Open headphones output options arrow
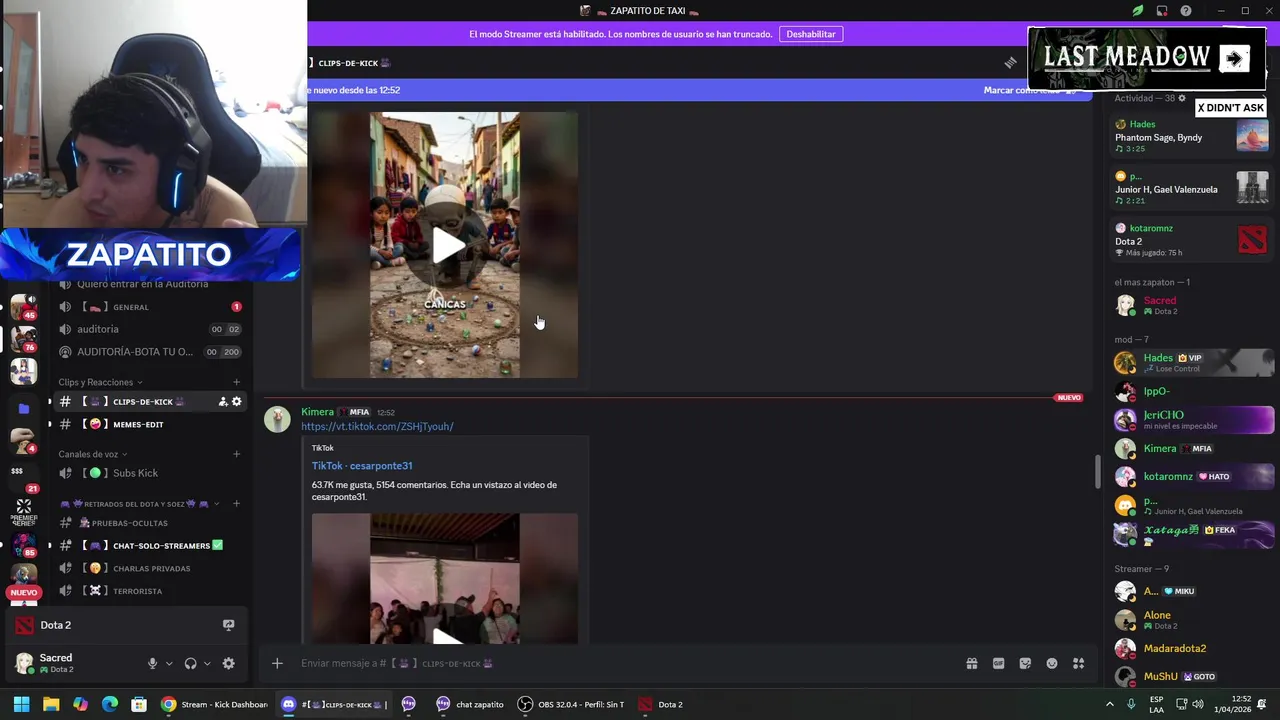 (x=207, y=663)
